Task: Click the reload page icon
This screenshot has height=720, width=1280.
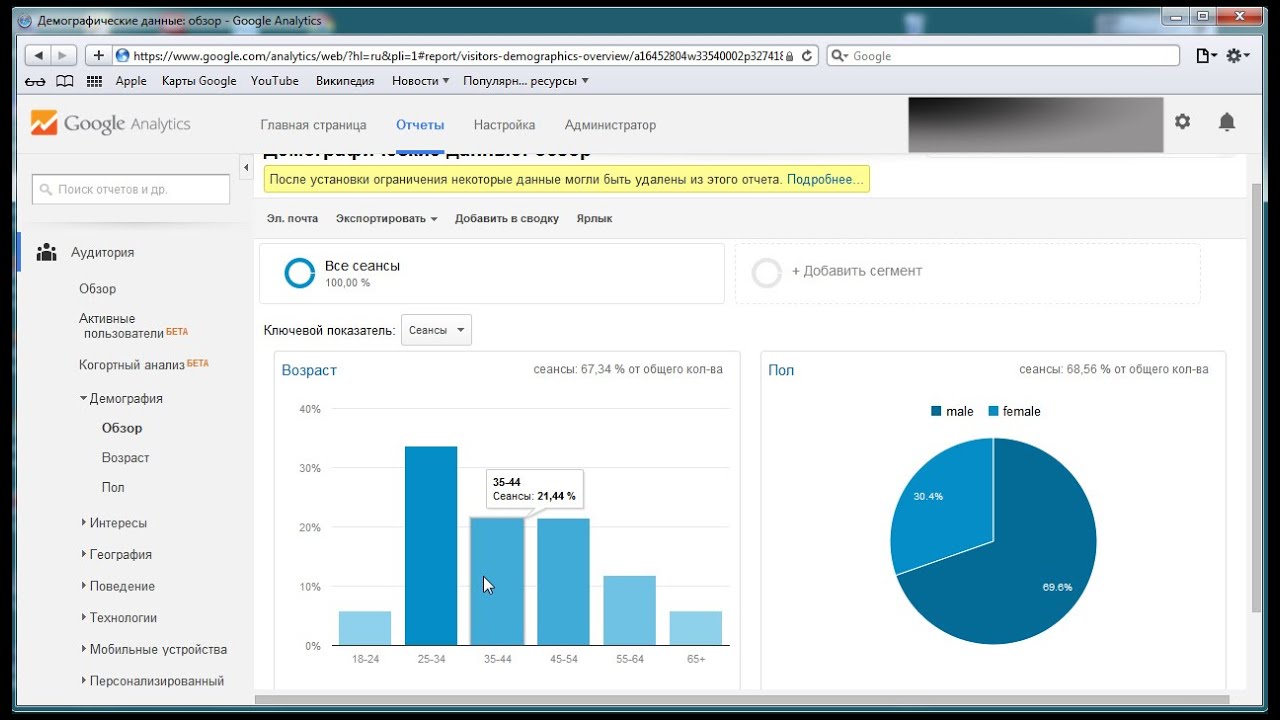Action: 807,56
